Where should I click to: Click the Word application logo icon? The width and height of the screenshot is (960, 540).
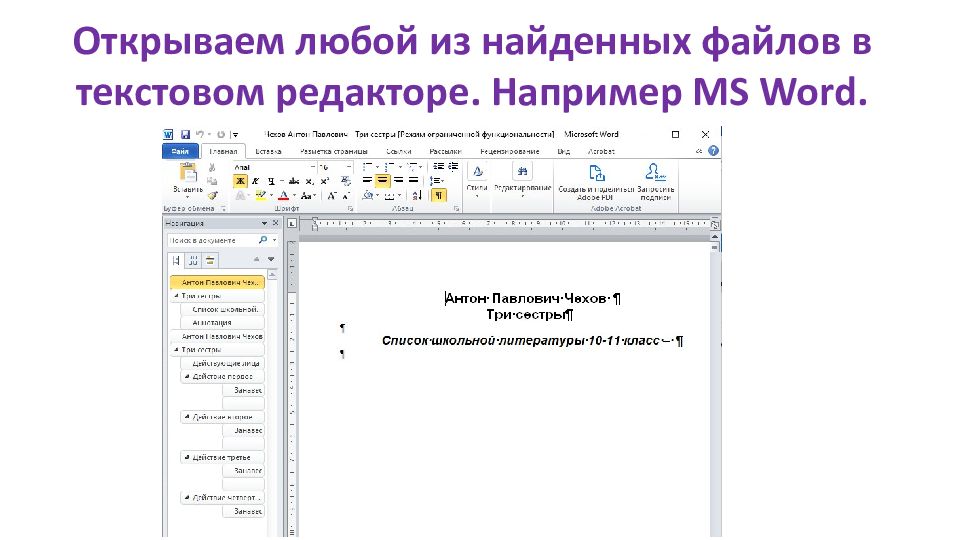(x=168, y=135)
